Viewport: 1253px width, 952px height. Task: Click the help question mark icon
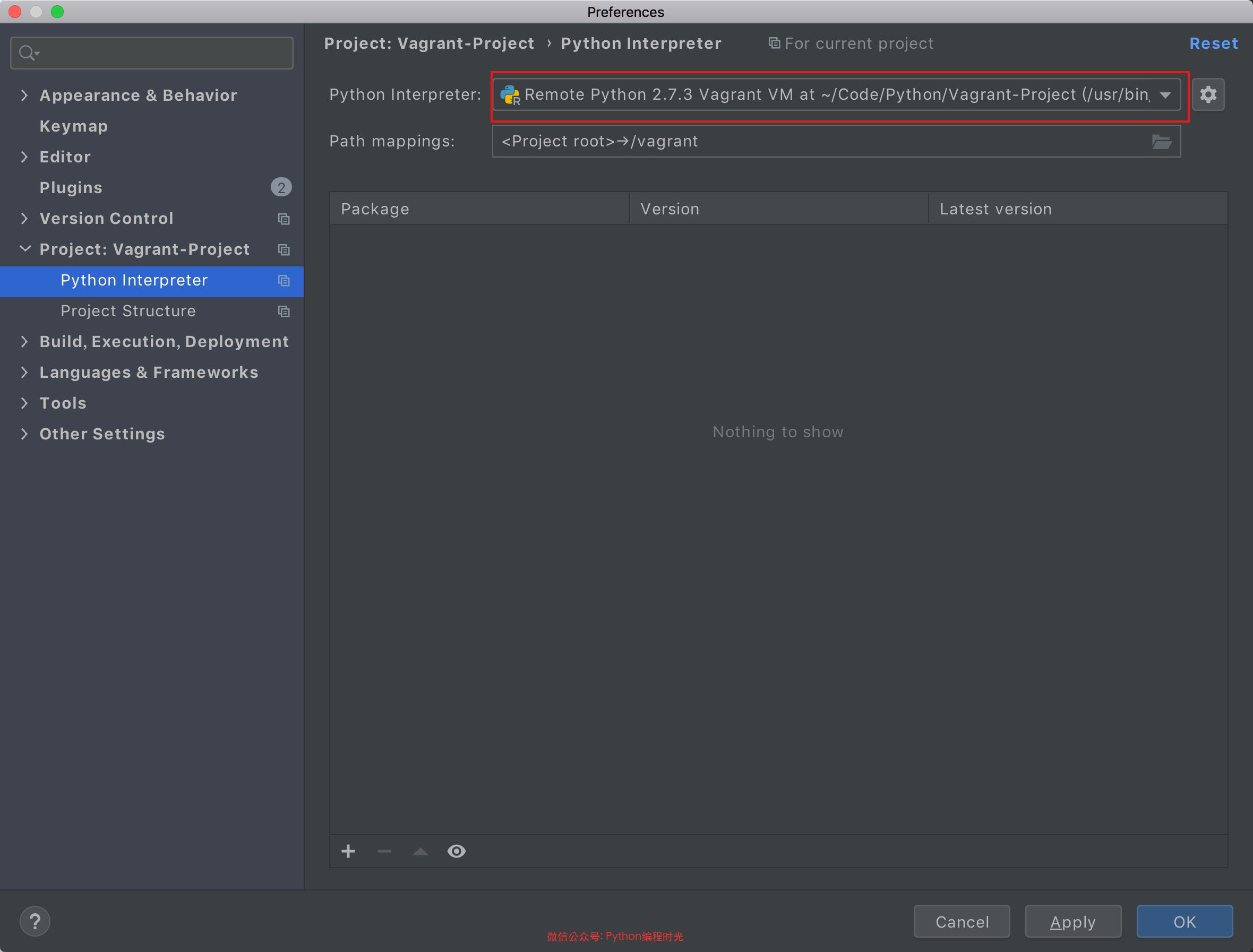(35, 921)
